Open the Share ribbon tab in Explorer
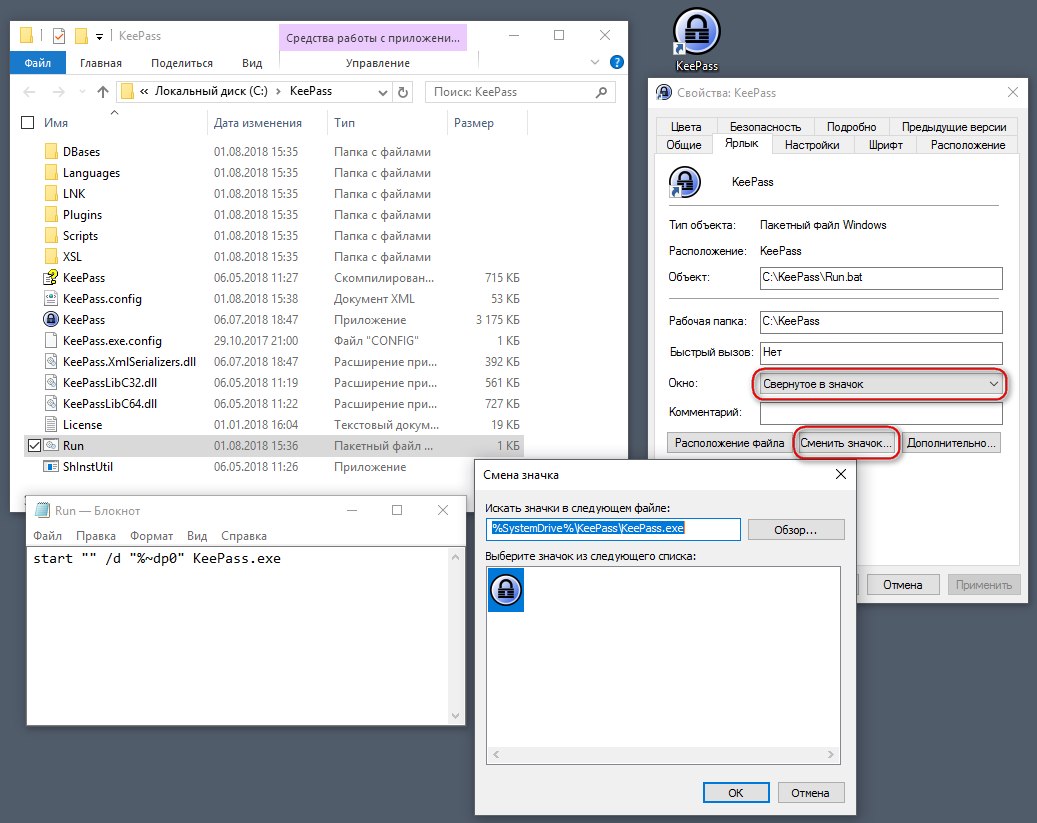Viewport: 1037px width, 823px height. (x=182, y=63)
